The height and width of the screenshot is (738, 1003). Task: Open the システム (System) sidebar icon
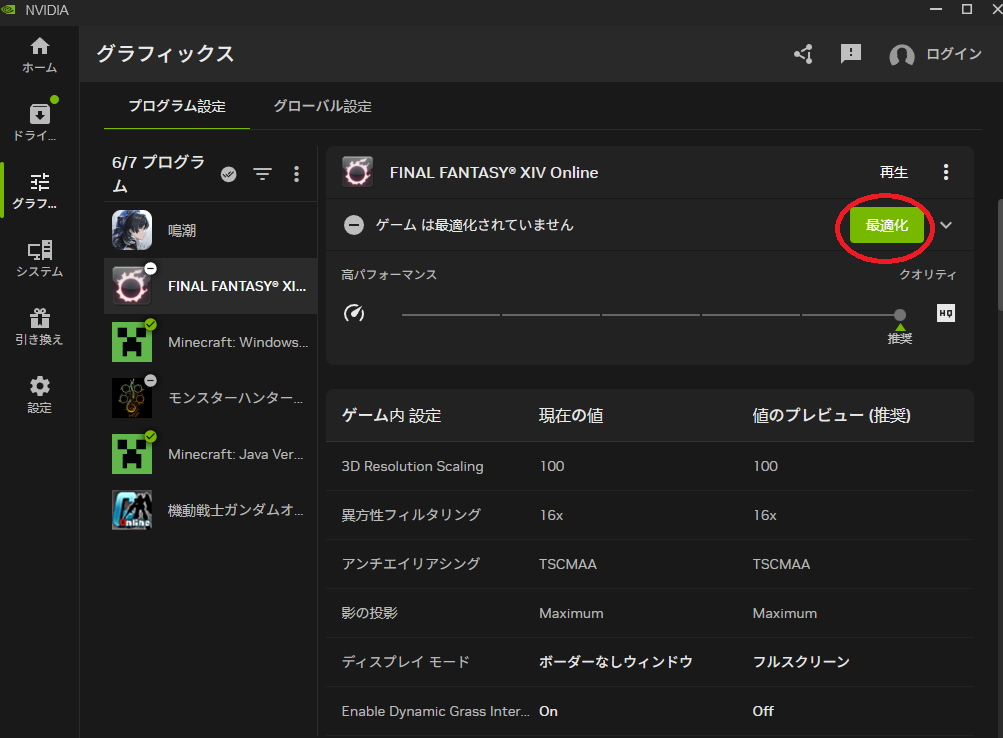pos(39,258)
